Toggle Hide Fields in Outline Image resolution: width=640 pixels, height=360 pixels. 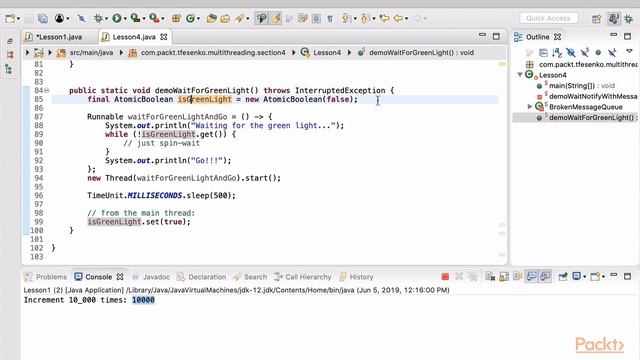(x=571, y=52)
